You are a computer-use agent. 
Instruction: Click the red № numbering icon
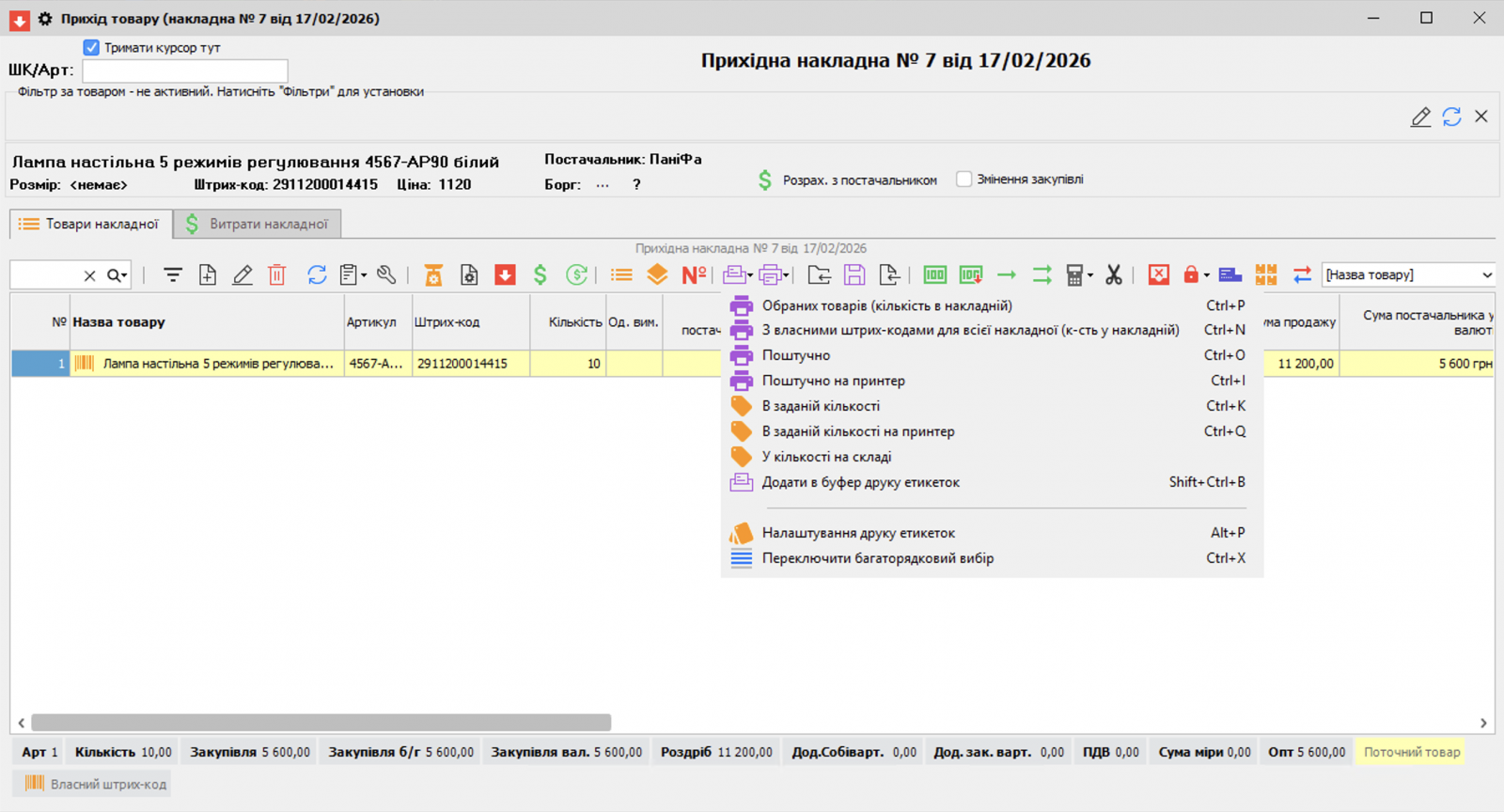coord(694,274)
